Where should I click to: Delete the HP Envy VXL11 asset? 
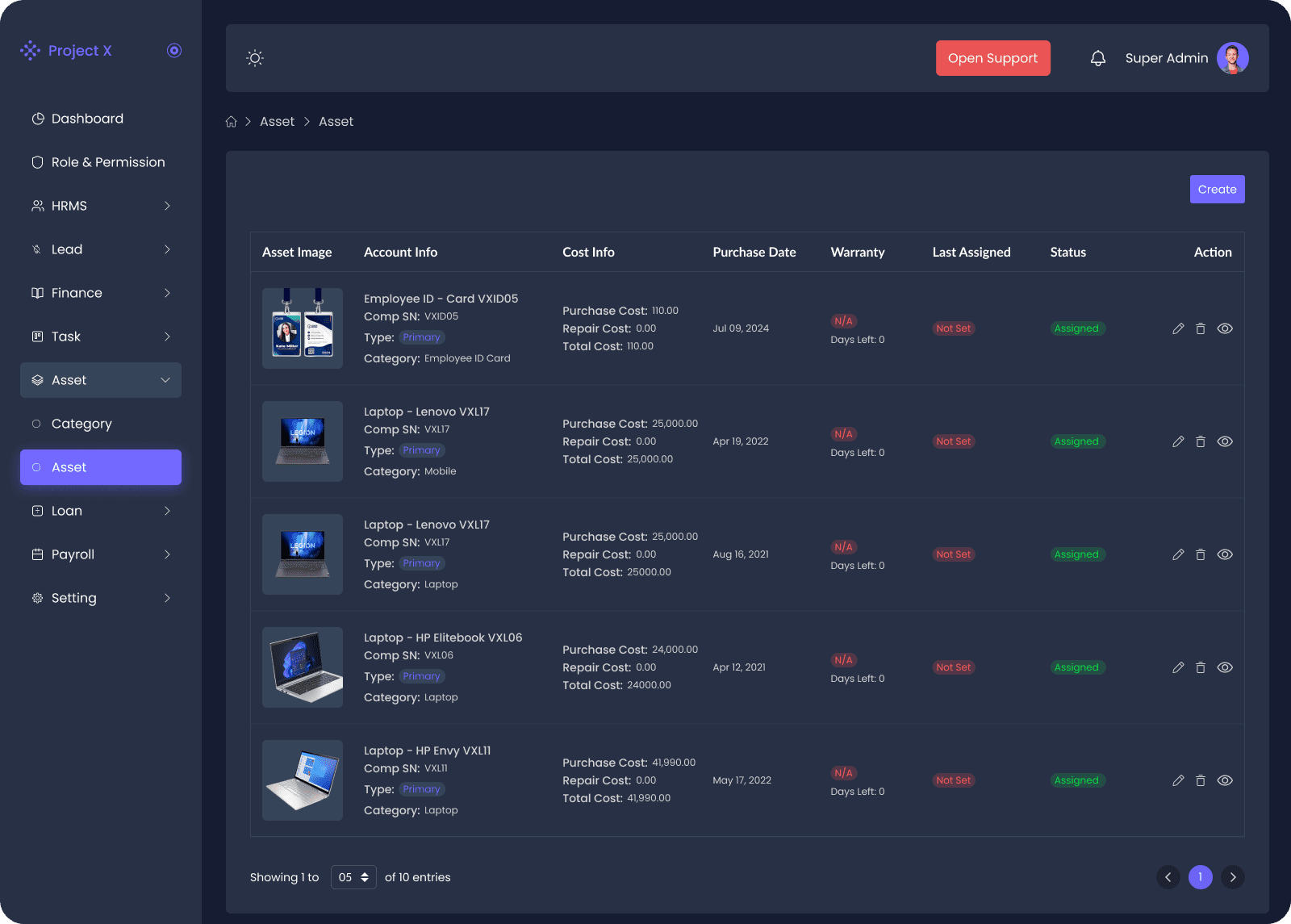[1201, 780]
